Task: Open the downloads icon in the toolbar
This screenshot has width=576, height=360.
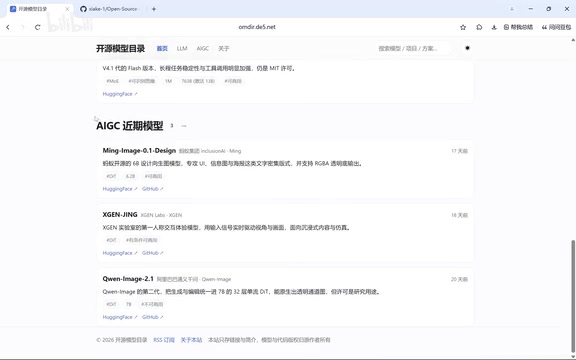Action: coord(494,27)
